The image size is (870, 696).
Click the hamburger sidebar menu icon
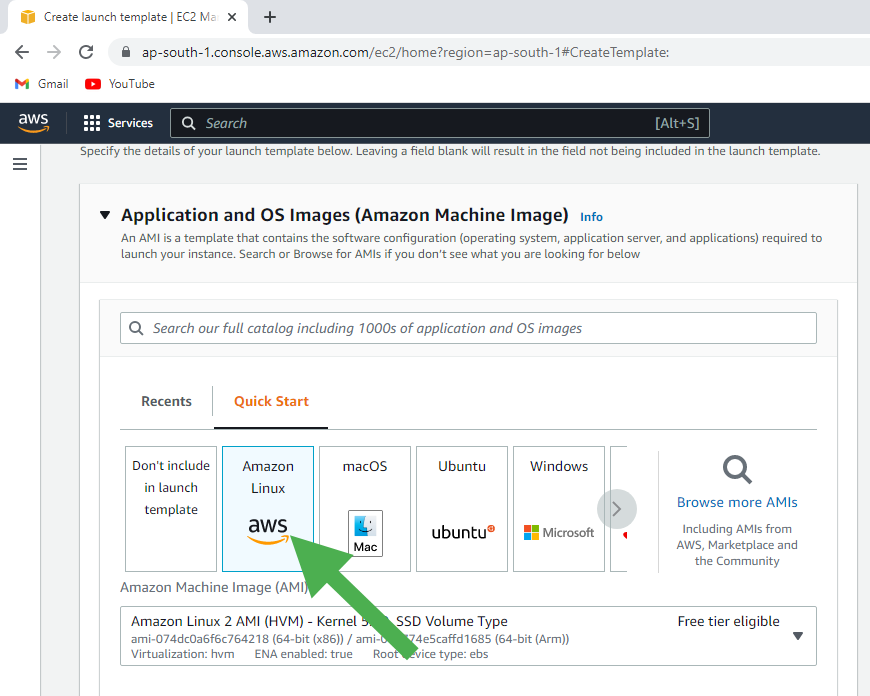click(20, 164)
